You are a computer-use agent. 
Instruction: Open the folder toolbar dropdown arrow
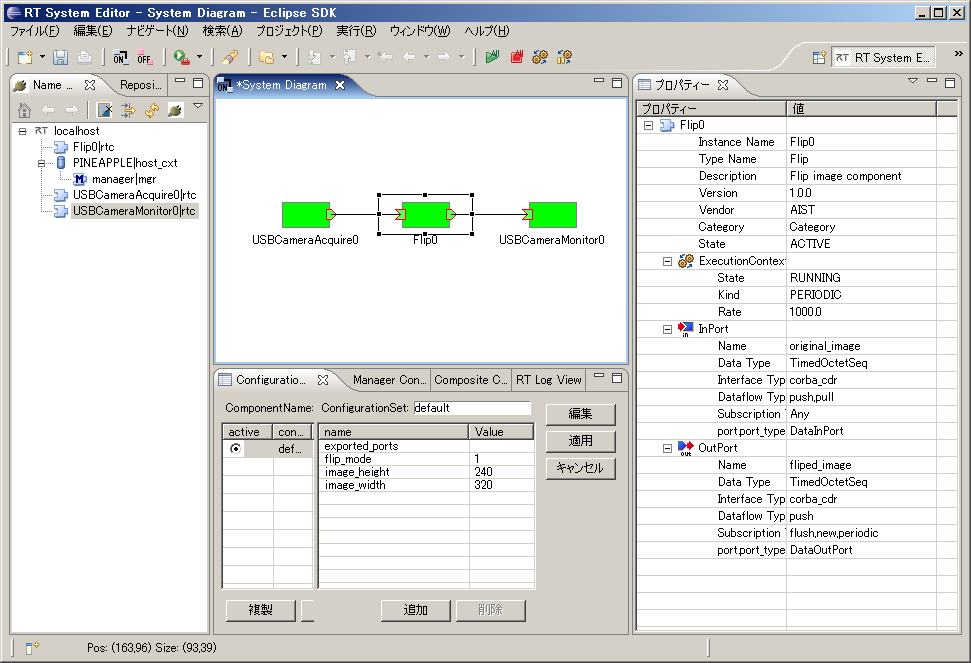coord(284,57)
